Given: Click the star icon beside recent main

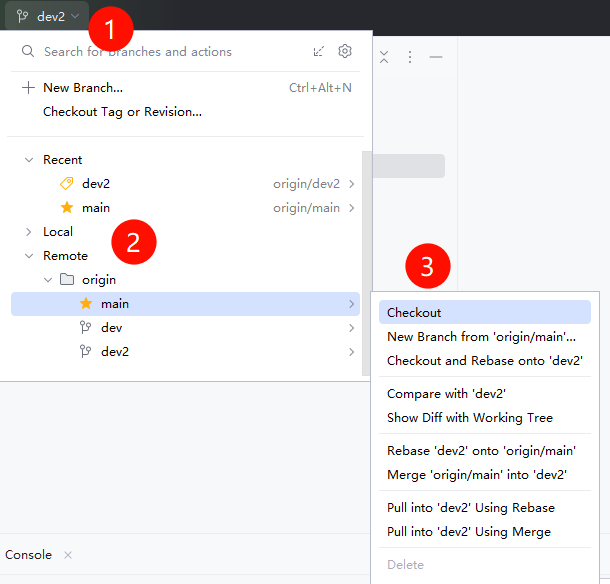Looking at the screenshot, I should point(67,207).
